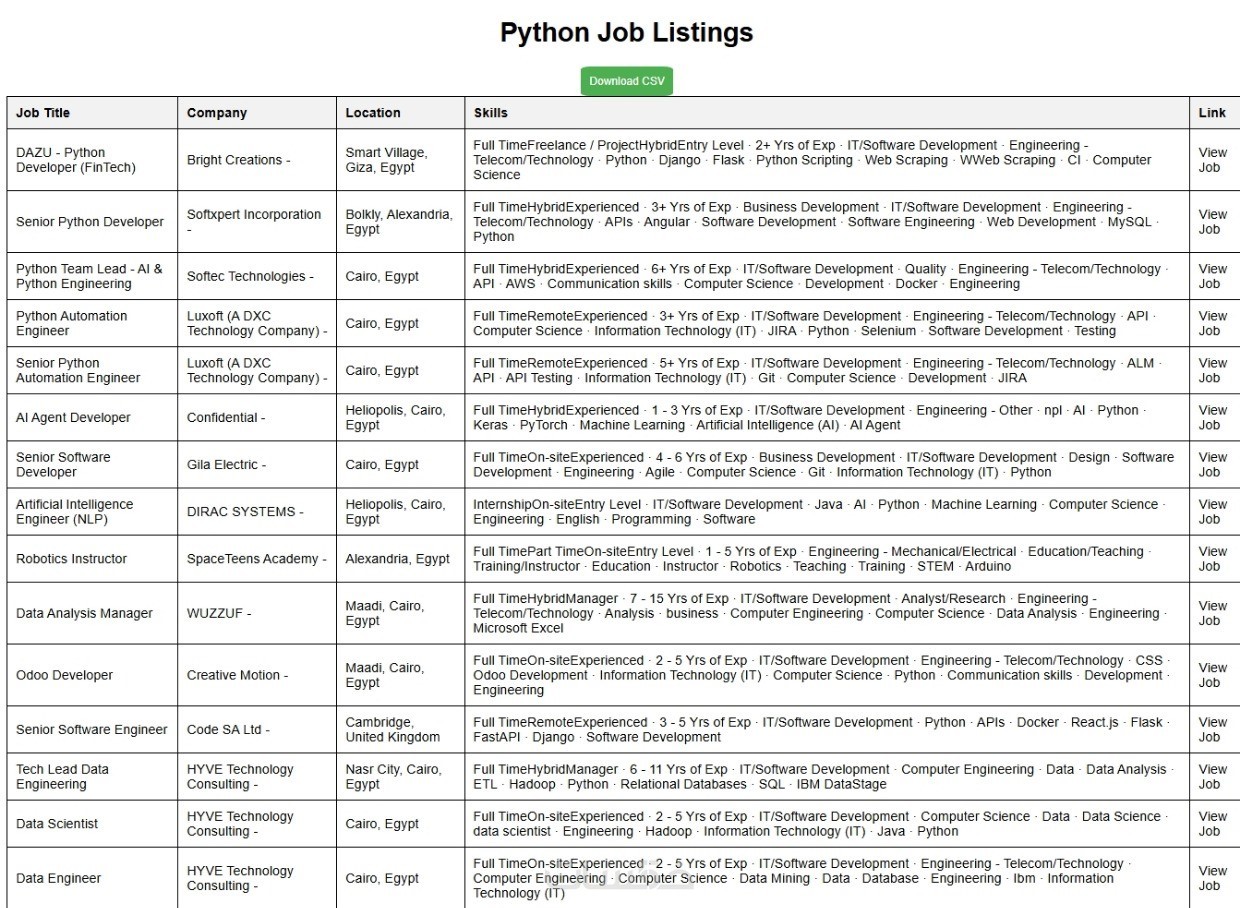Select job title Robotics Instructor

(x=71, y=558)
